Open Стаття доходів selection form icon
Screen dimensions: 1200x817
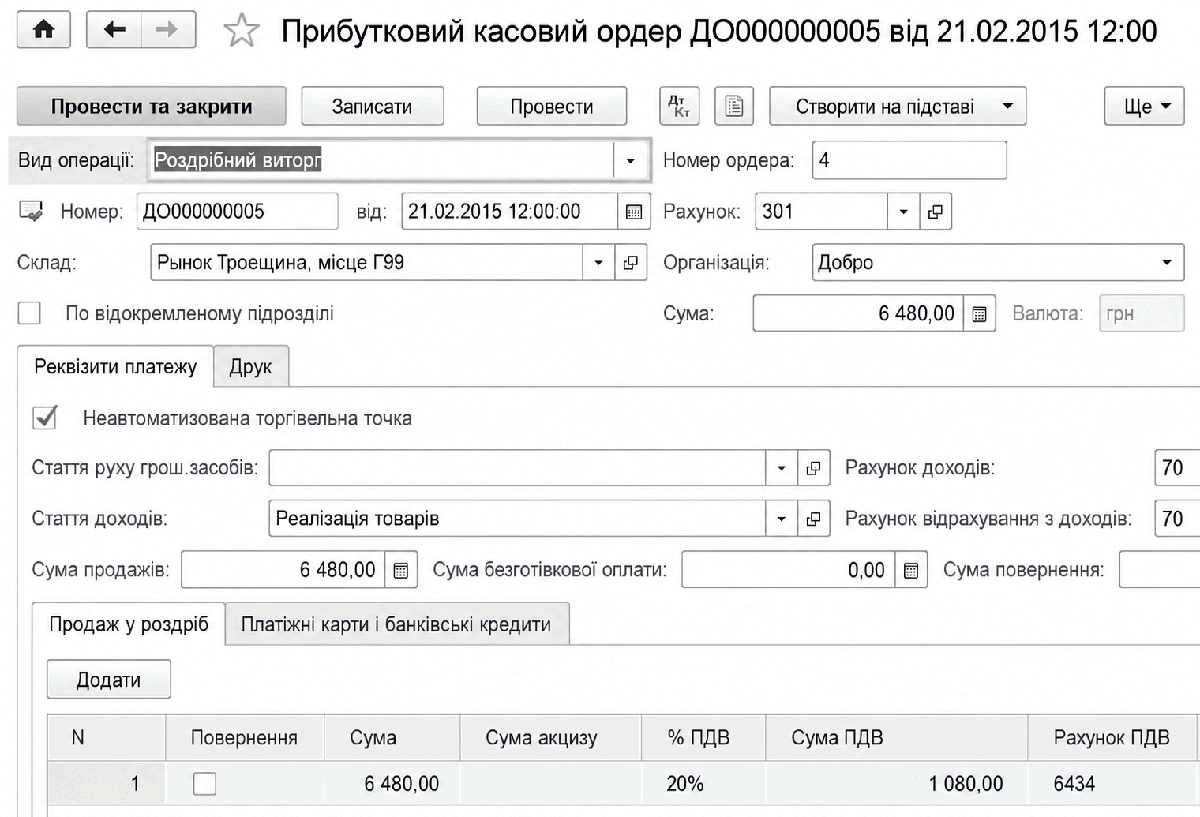[813, 519]
